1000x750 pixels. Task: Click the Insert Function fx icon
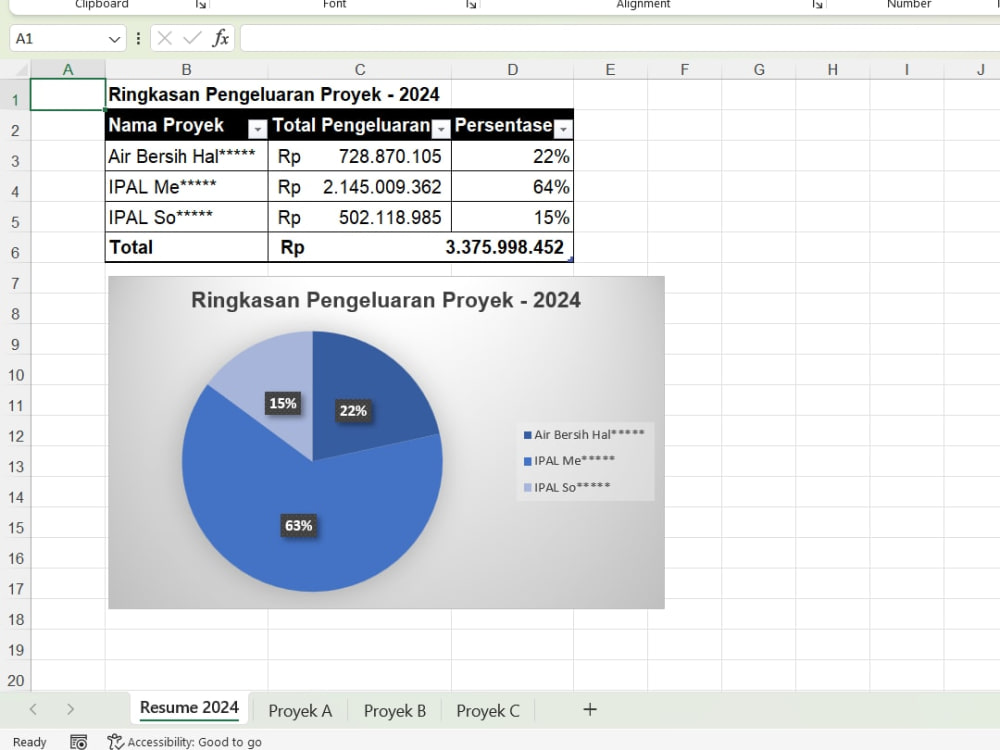(221, 38)
